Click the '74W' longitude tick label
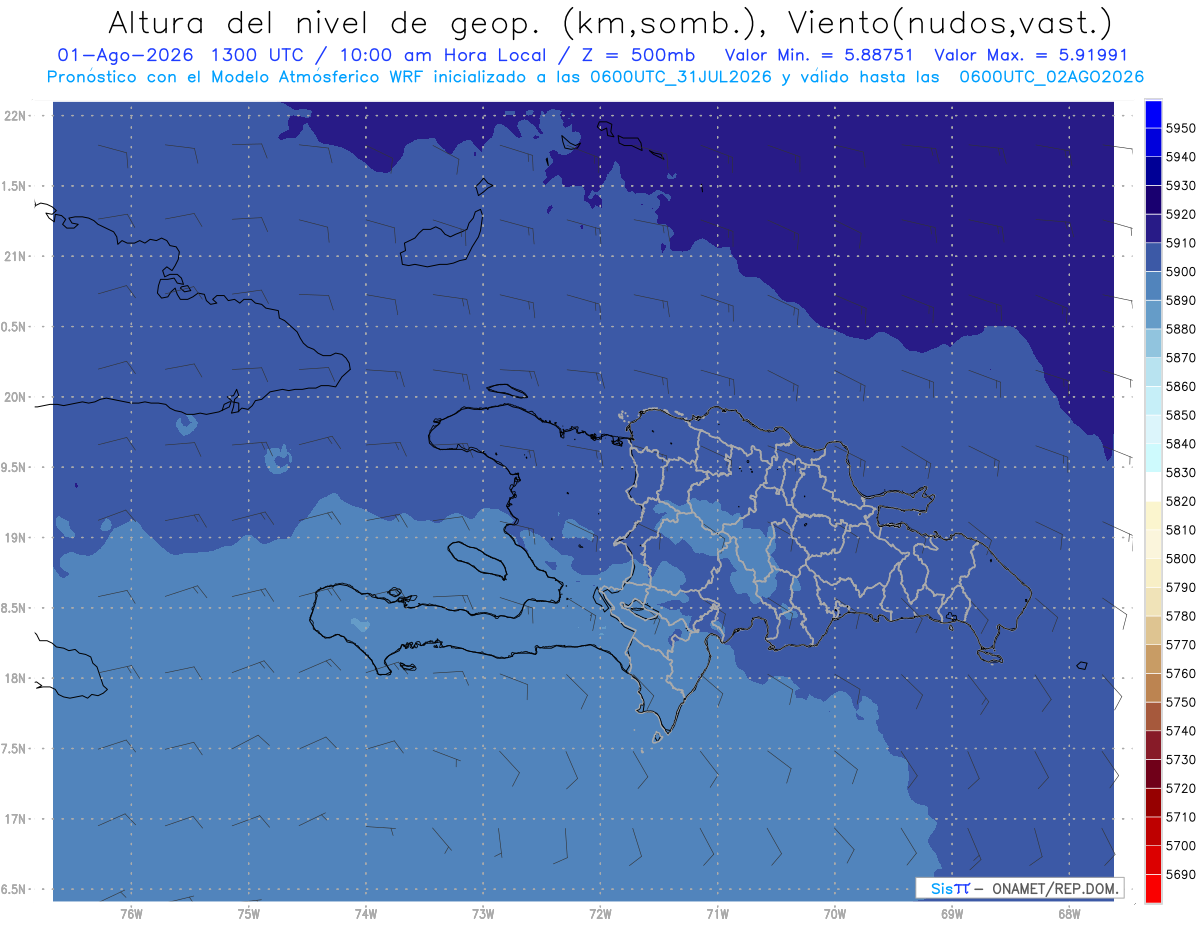 365,913
